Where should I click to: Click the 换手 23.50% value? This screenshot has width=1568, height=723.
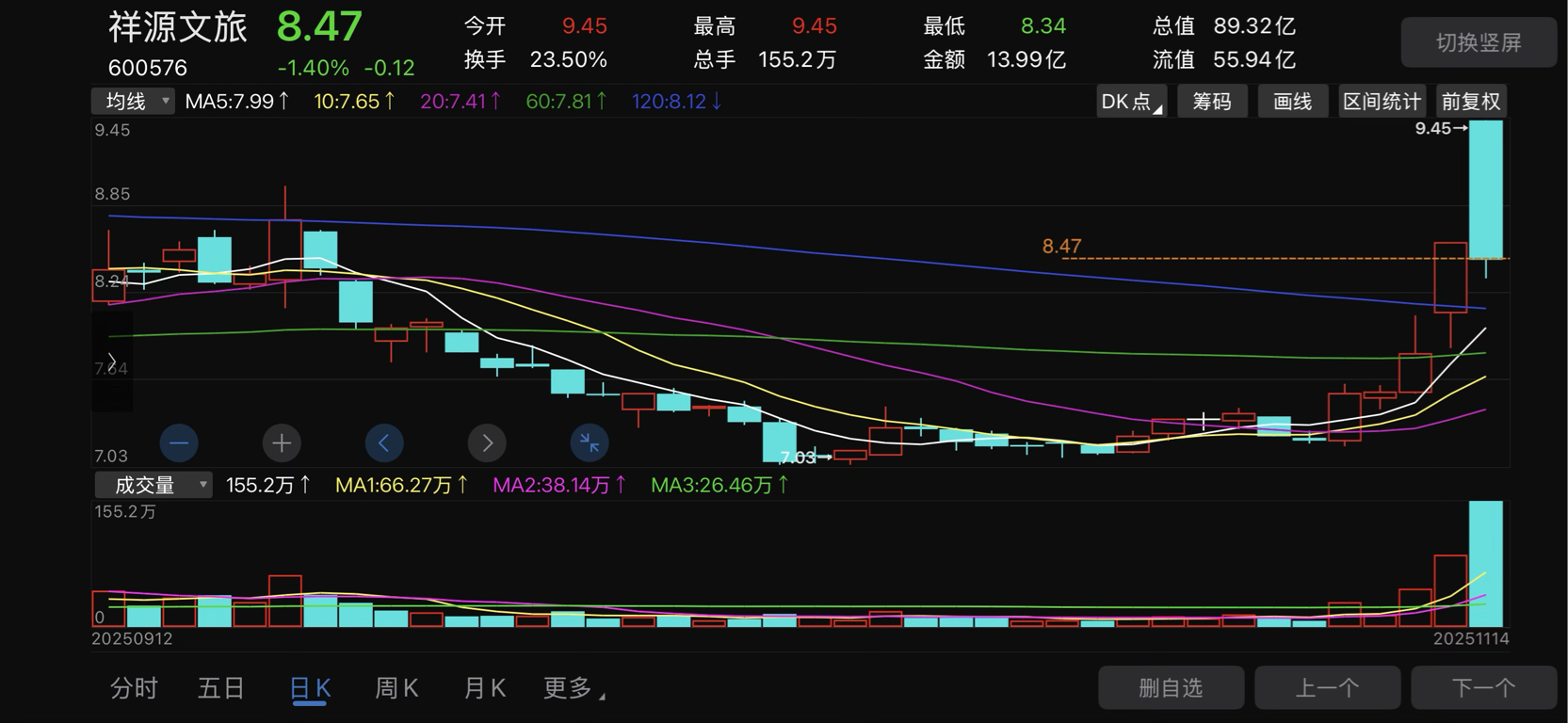click(568, 60)
